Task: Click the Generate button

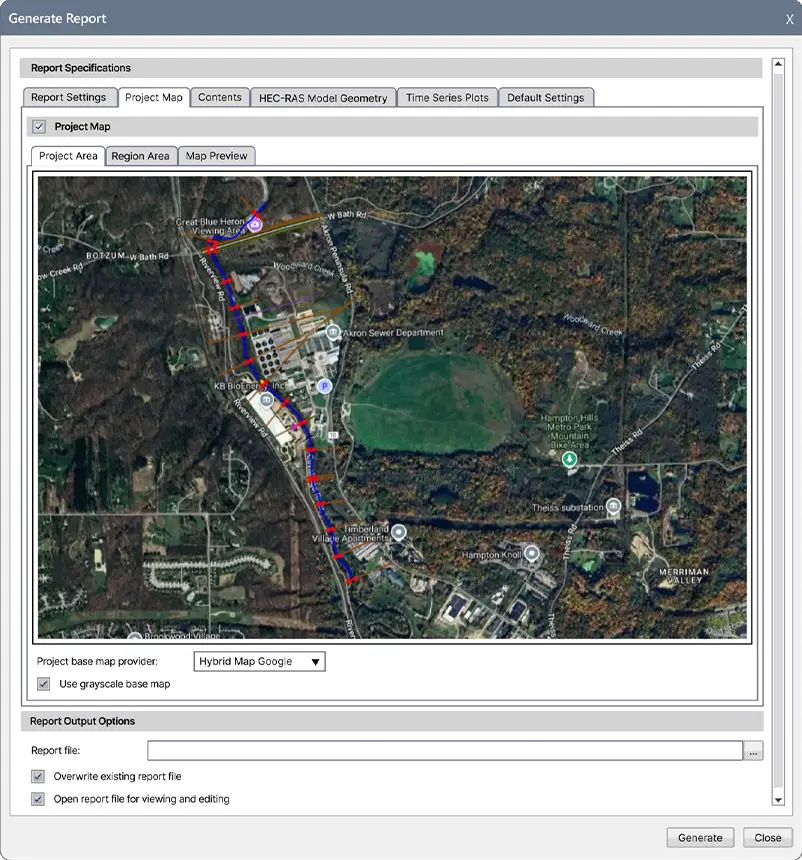Action: (x=700, y=838)
